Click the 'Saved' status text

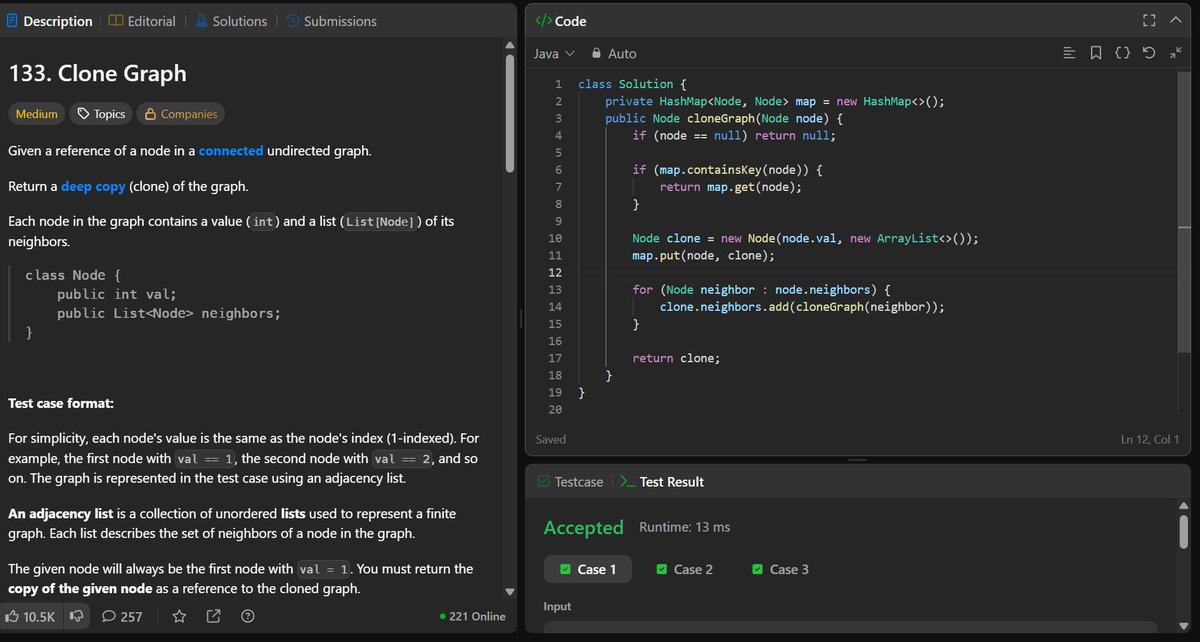[551, 439]
